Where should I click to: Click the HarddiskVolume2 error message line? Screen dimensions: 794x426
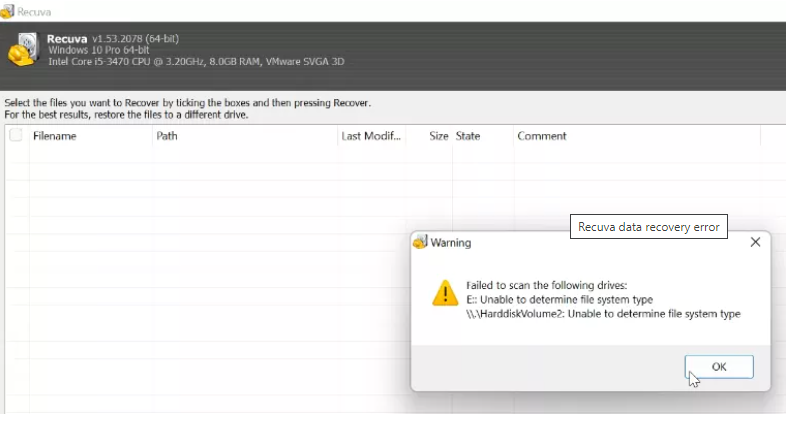(x=603, y=313)
